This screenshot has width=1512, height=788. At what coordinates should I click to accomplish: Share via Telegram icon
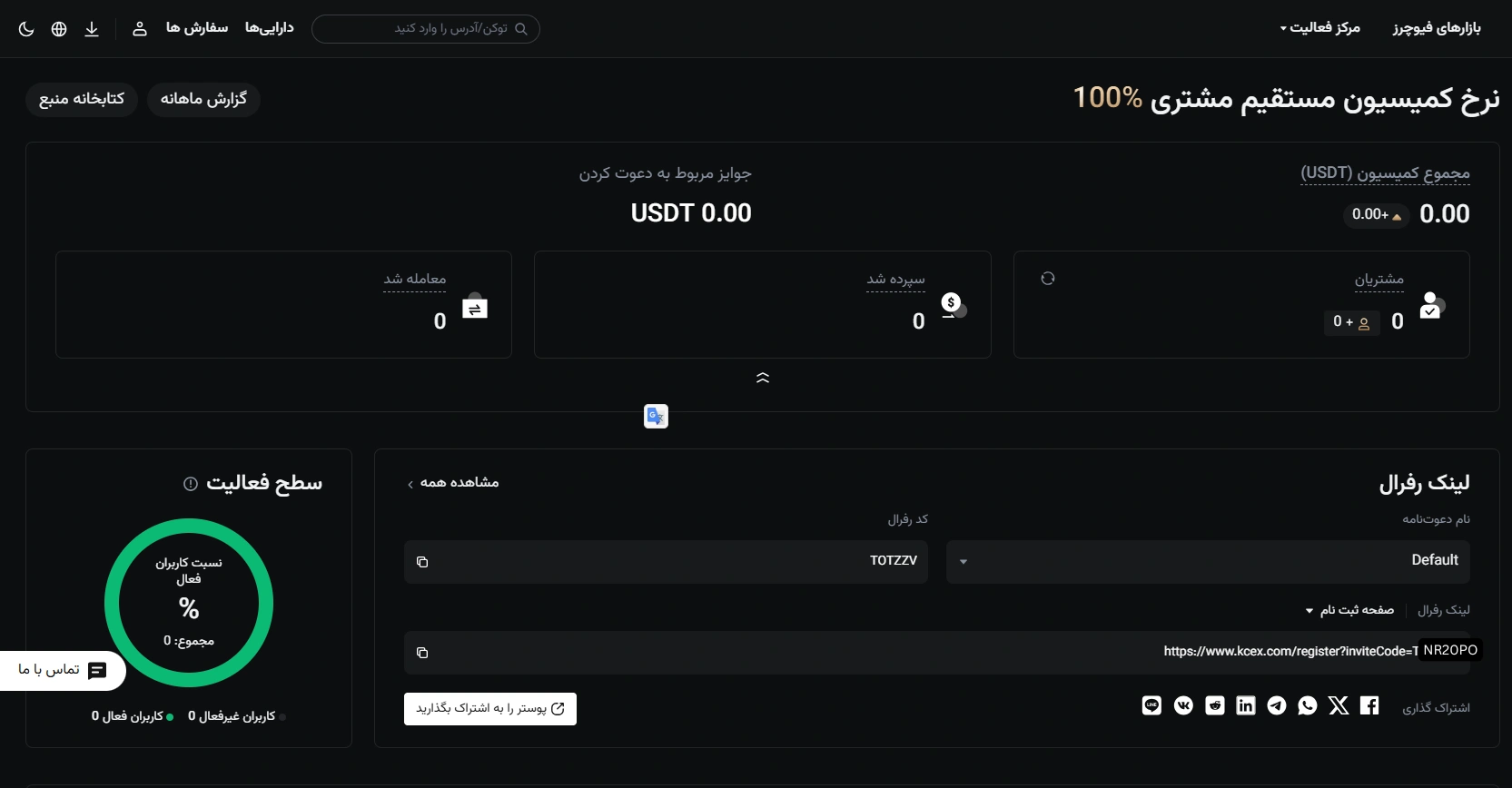click(1277, 705)
